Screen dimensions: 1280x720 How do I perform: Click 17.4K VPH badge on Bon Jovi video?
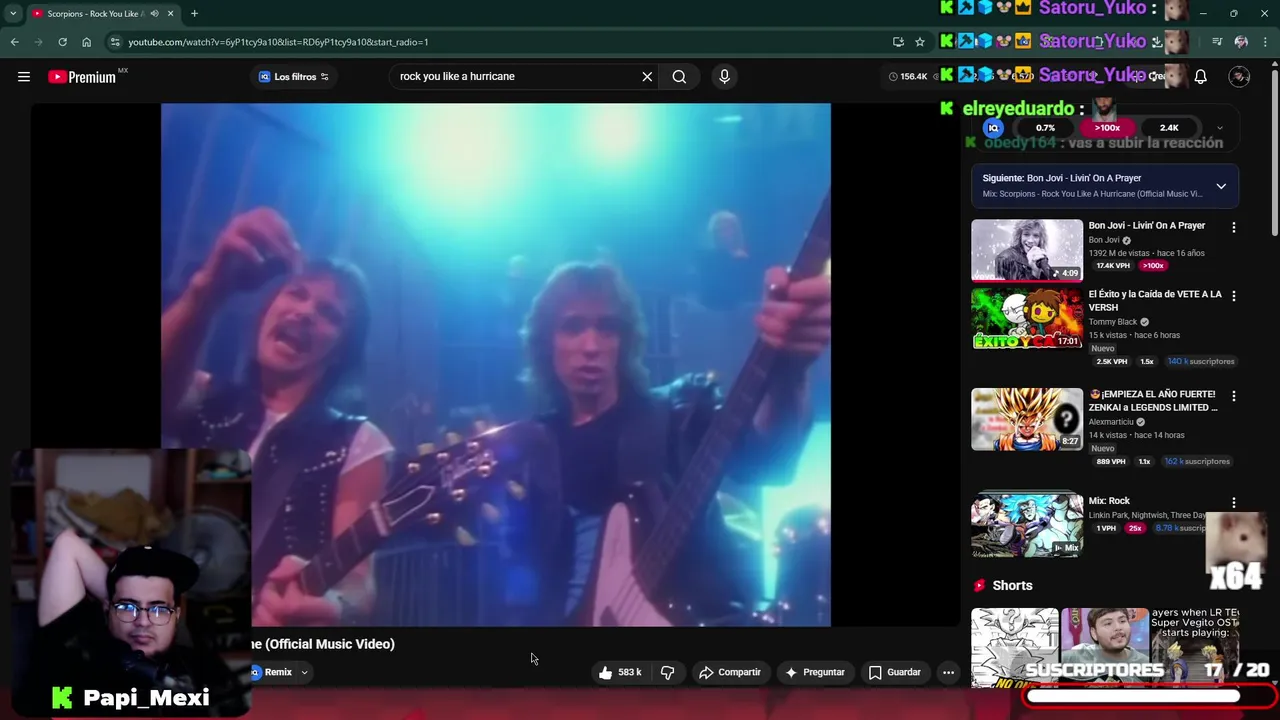click(1113, 266)
